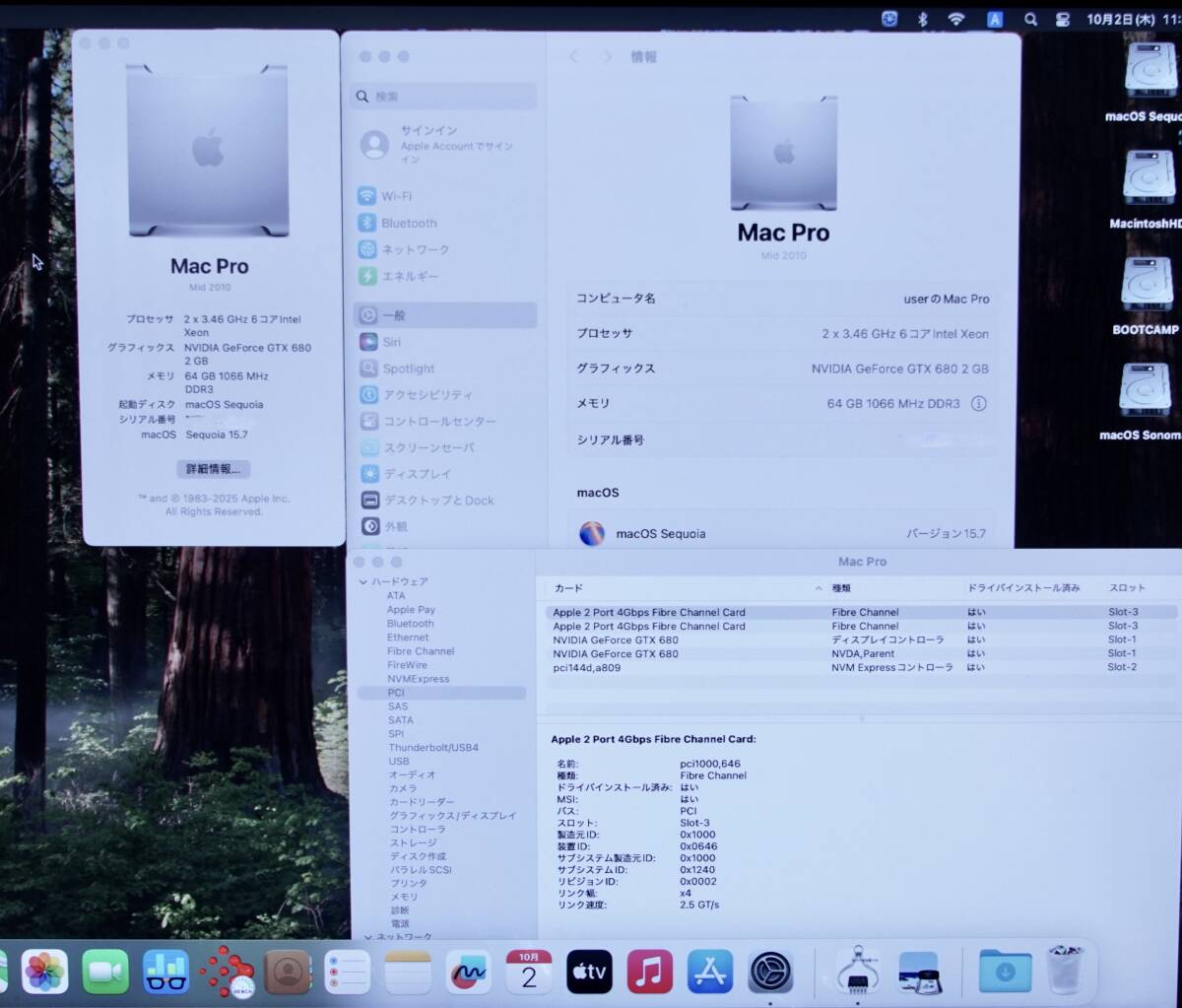This screenshot has width=1182, height=1008.
Task: Click the 検索 search field in settings
Action: pos(445,97)
